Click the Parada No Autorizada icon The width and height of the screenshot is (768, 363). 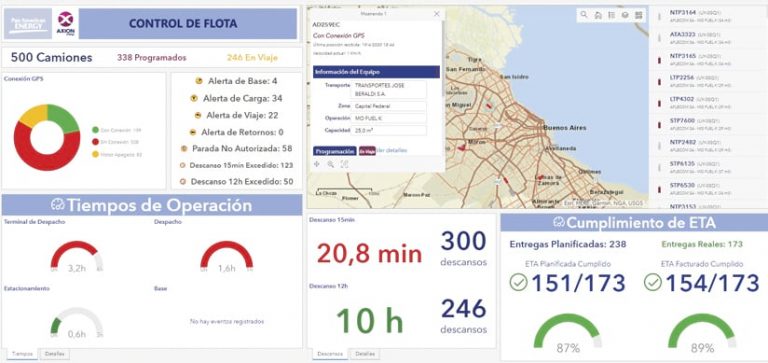(x=184, y=148)
